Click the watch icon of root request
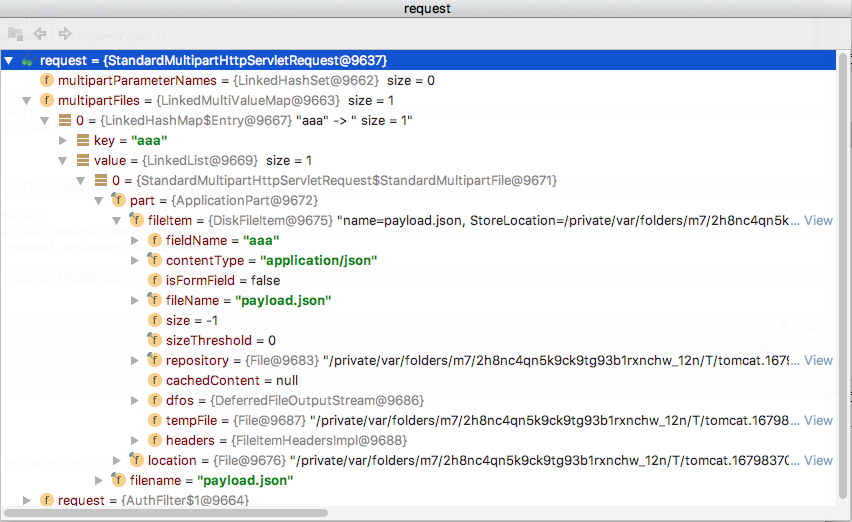 pos(28,60)
